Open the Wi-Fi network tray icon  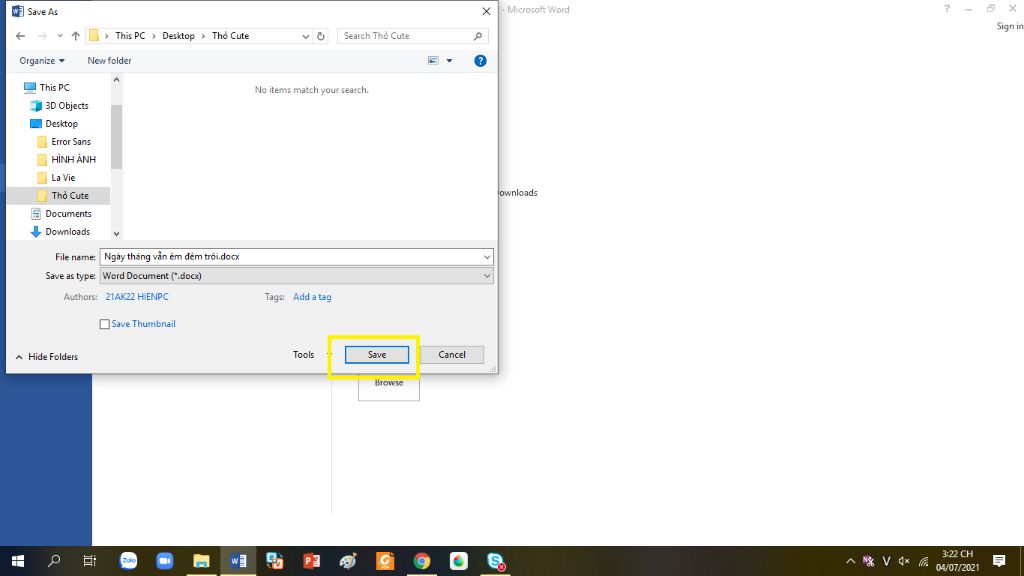click(x=923, y=561)
